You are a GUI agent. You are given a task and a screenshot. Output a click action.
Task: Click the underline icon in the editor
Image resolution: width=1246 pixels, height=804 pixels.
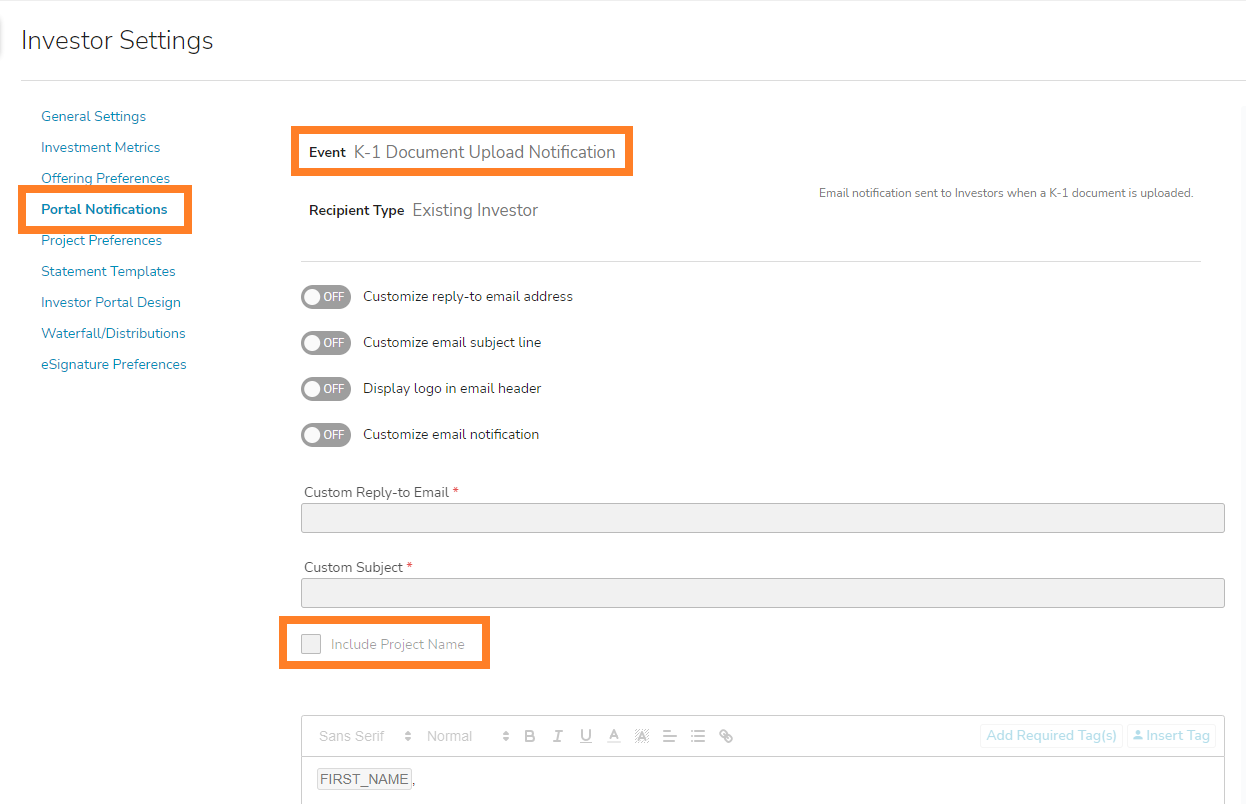point(586,736)
